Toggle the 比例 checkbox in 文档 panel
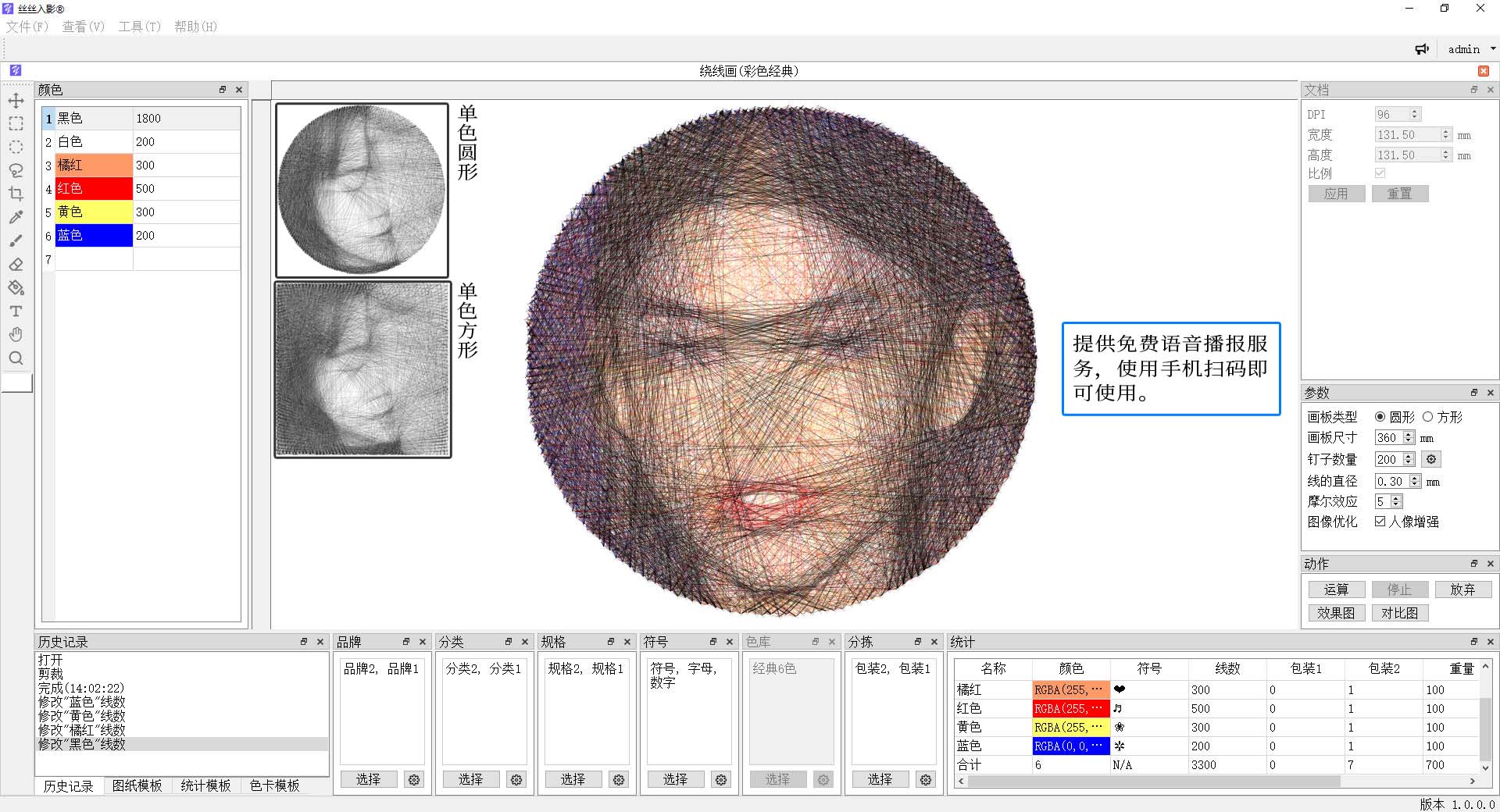Viewport: 1500px width, 812px height. [1380, 173]
